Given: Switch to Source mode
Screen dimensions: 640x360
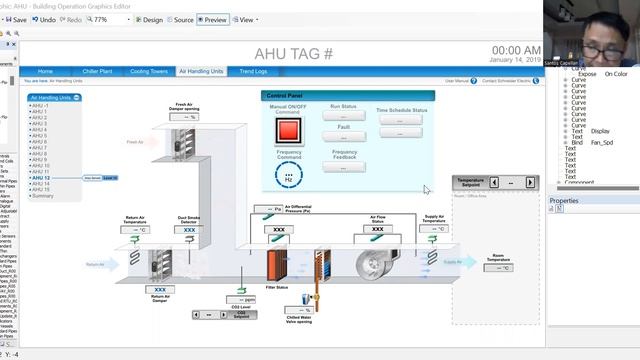Looking at the screenshot, I should pyautogui.click(x=180, y=20).
